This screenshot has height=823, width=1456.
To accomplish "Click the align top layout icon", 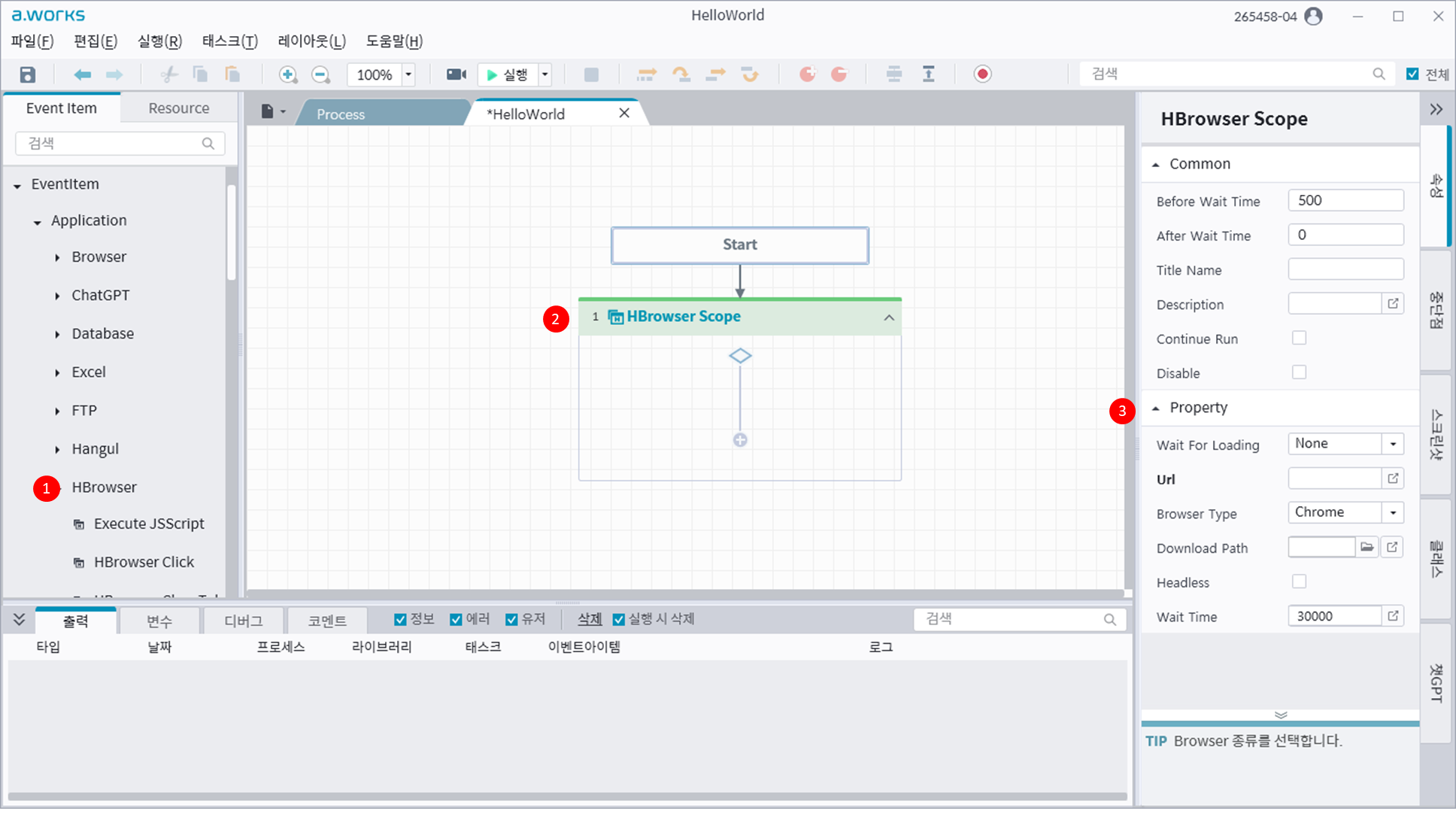I will 929,74.
